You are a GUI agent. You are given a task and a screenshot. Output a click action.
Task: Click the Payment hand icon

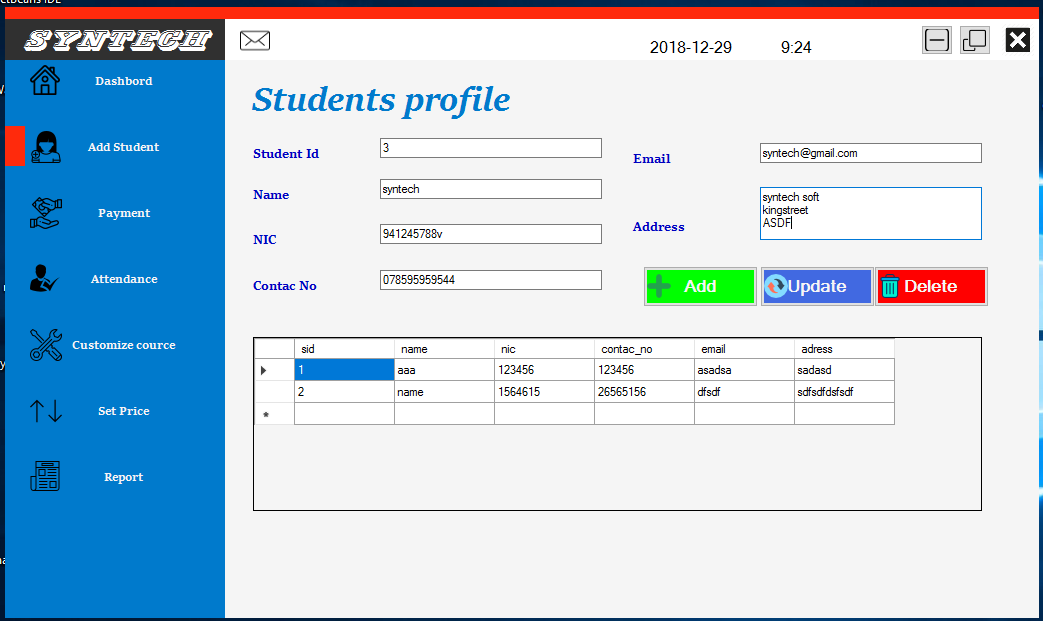point(46,212)
